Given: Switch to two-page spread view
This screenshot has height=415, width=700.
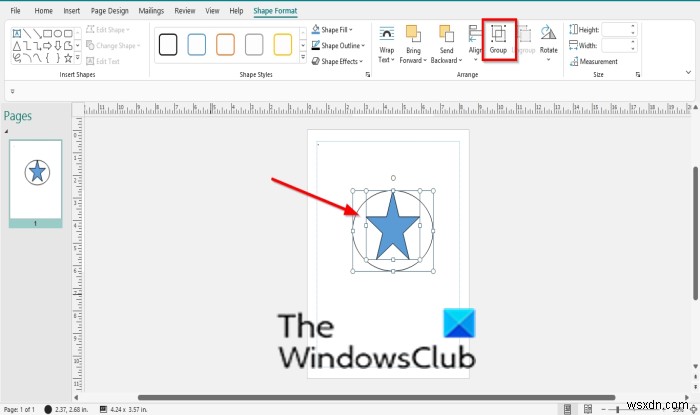Looking at the screenshot, I should pyautogui.click(x=588, y=409).
